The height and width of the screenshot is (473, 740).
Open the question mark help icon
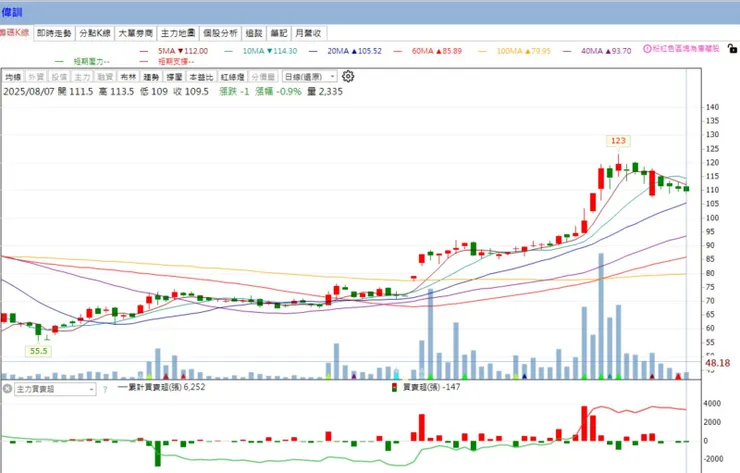[105, 389]
